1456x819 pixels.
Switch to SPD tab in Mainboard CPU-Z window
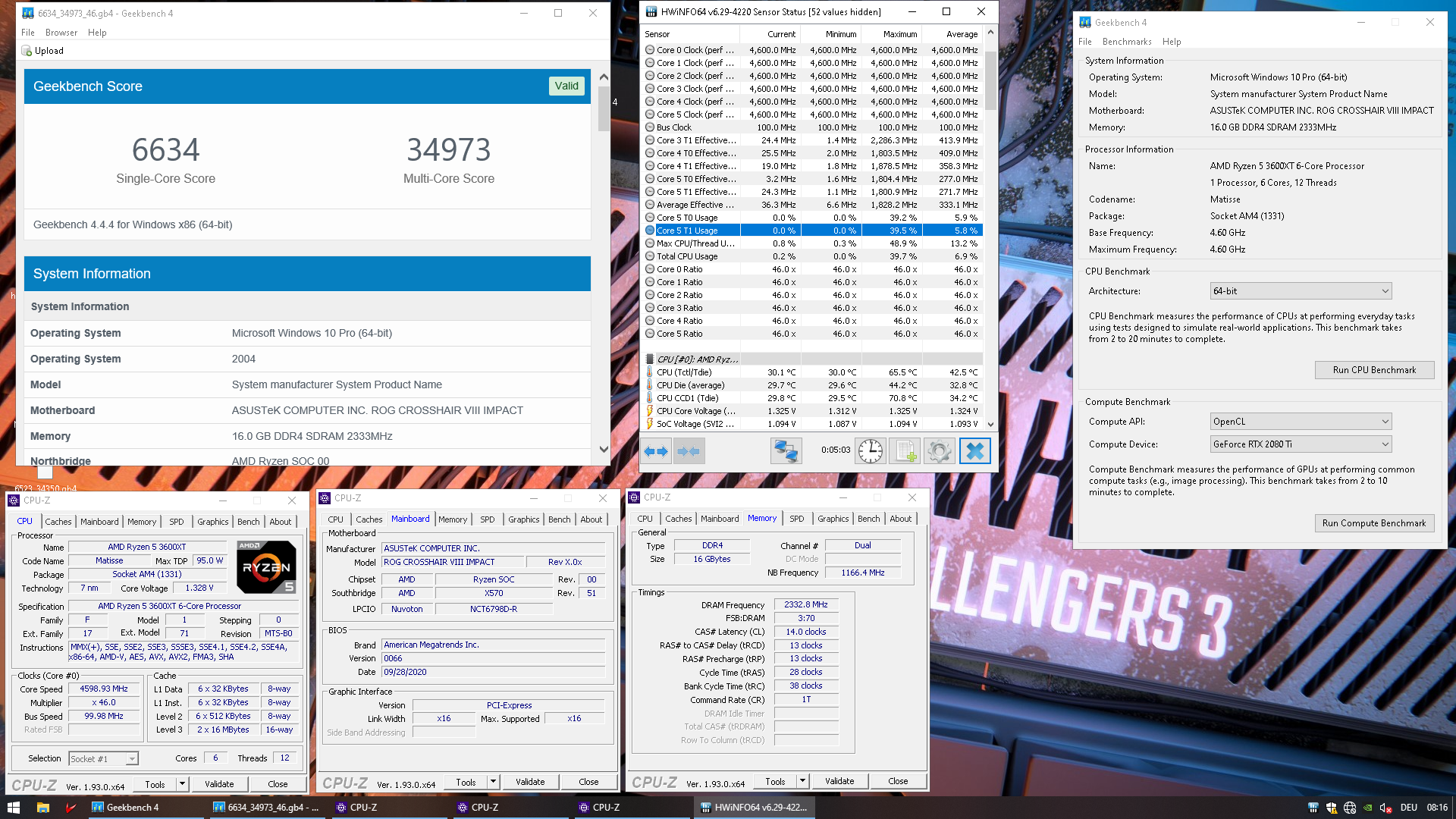(x=488, y=519)
